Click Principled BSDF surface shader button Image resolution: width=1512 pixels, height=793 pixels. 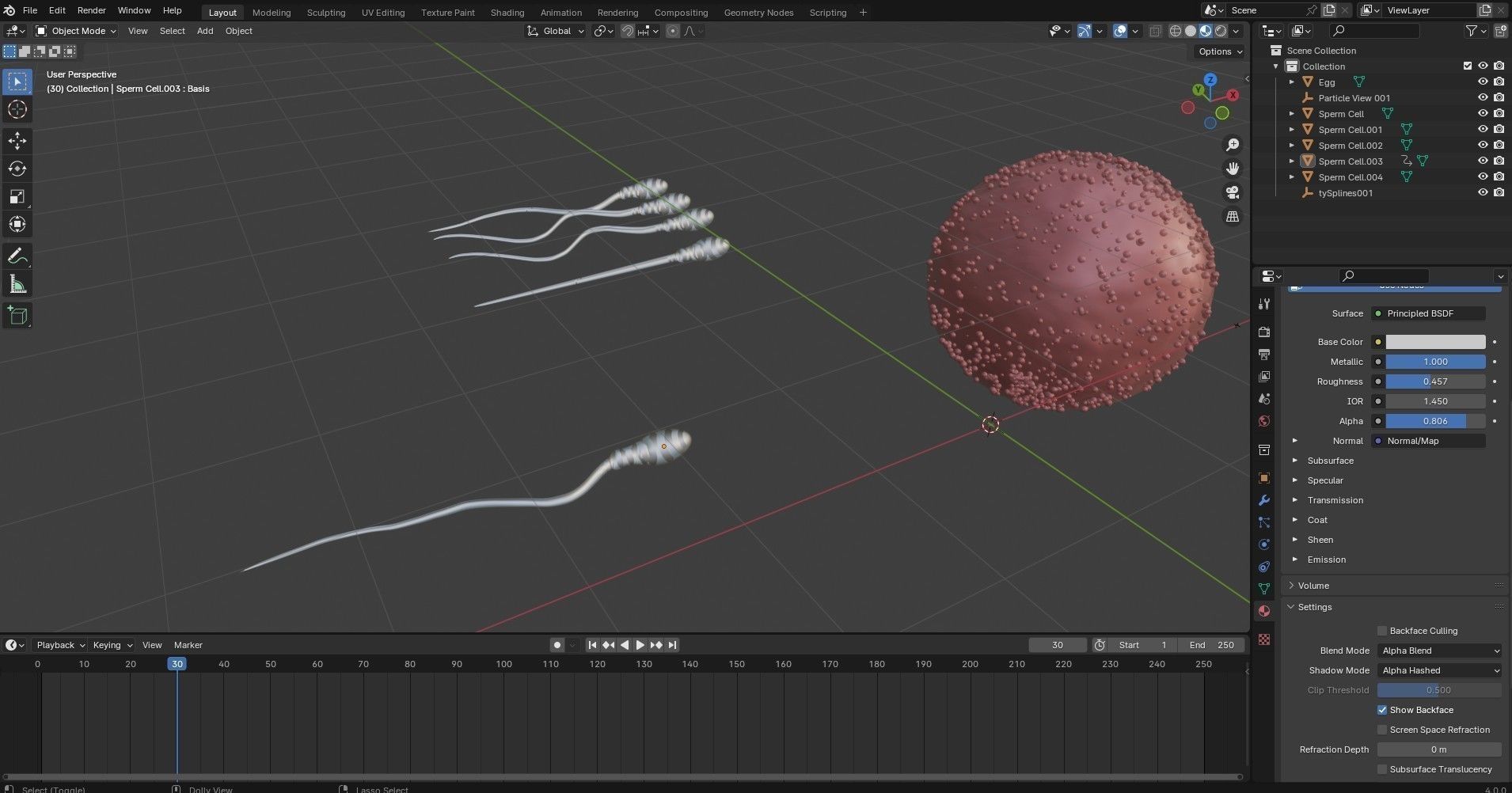pyautogui.click(x=1428, y=313)
